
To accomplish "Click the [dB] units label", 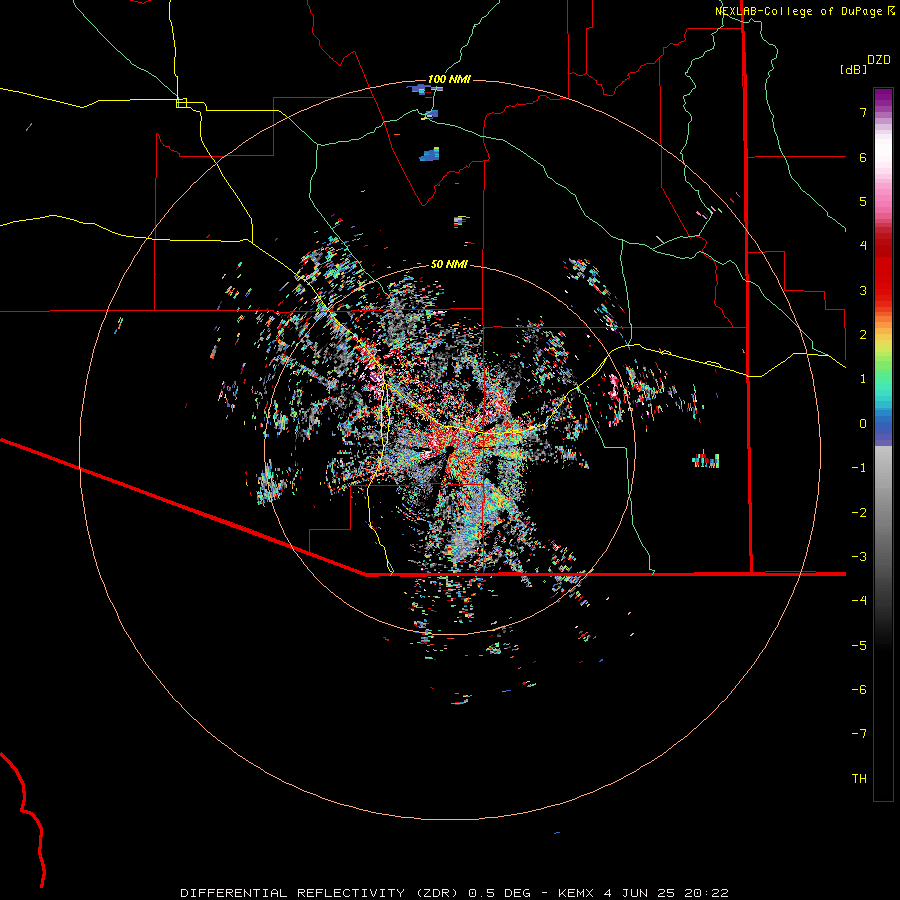I will [854, 70].
